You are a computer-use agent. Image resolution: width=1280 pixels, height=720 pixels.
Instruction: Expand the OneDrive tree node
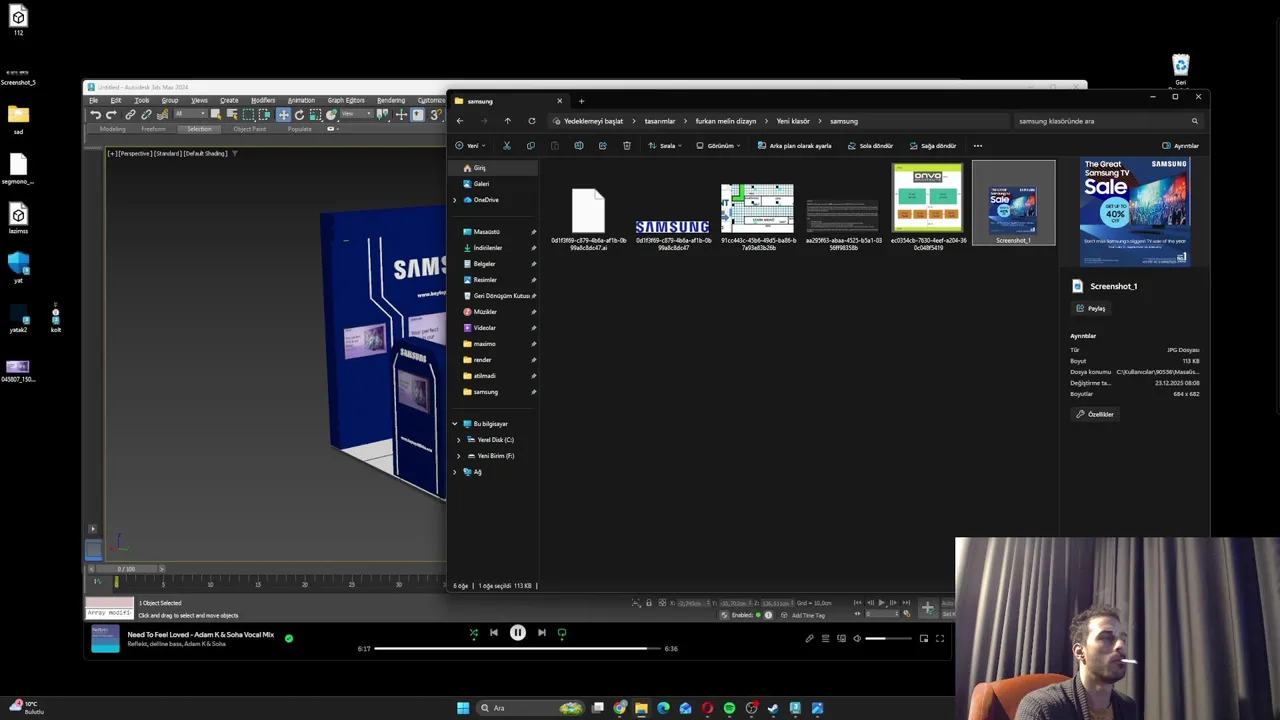coord(455,200)
